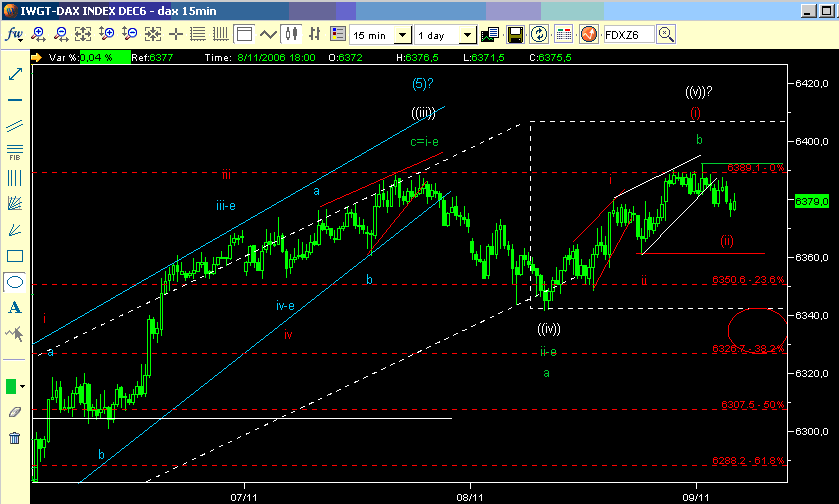Click the c=i-e annotation

(x=424, y=142)
